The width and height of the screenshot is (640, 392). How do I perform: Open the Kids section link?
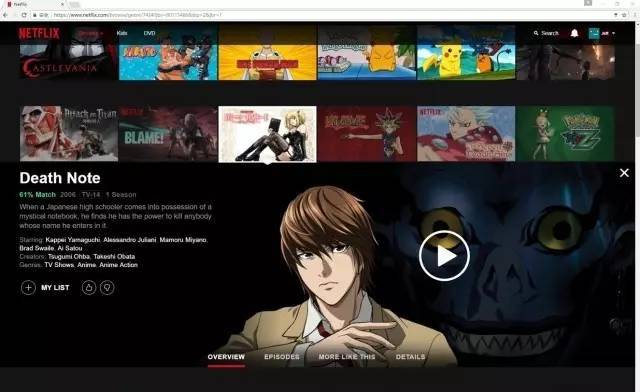click(122, 33)
